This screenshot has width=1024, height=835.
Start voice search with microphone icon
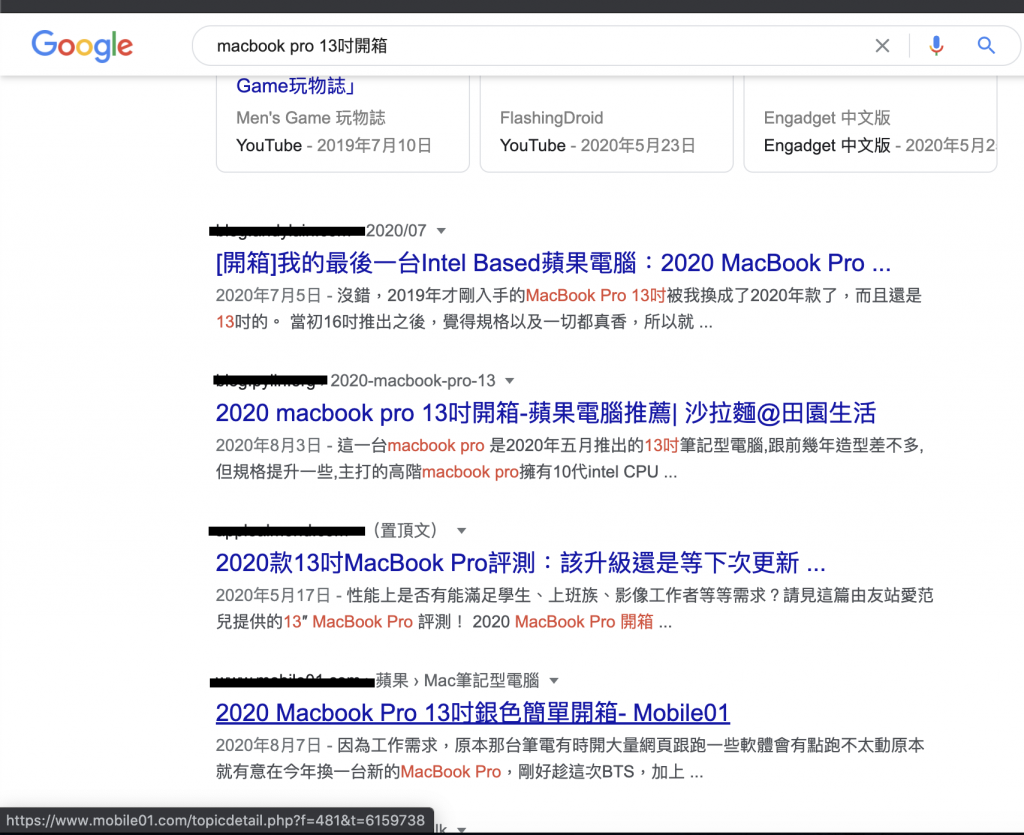[x=936, y=46]
